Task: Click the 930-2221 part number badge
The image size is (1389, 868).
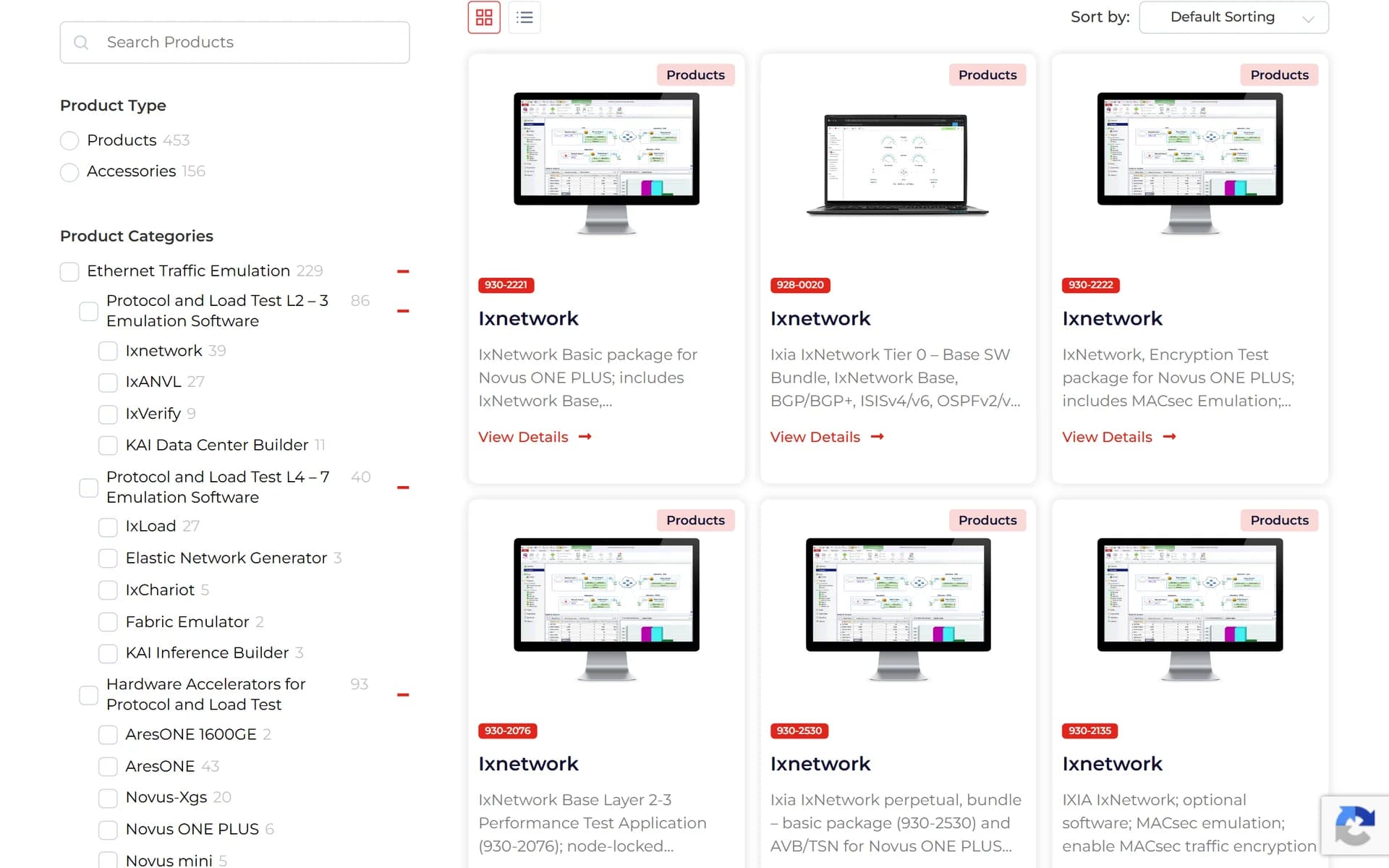Action: tap(506, 285)
